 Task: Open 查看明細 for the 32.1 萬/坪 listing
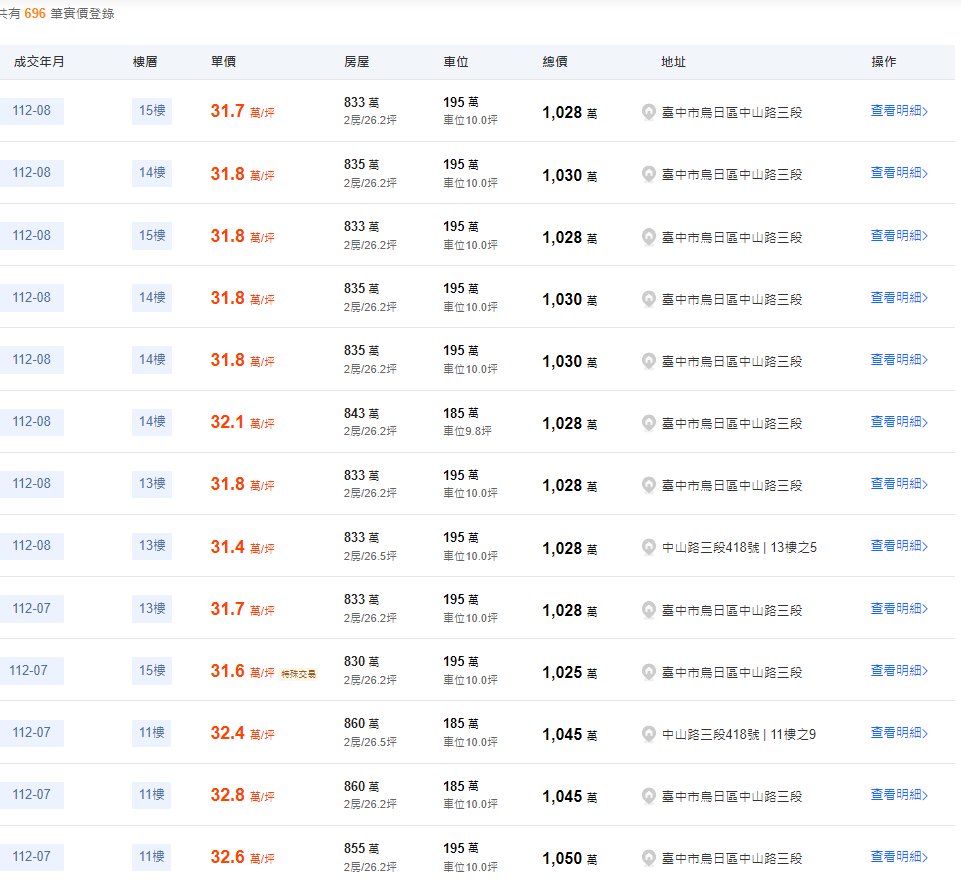[898, 422]
